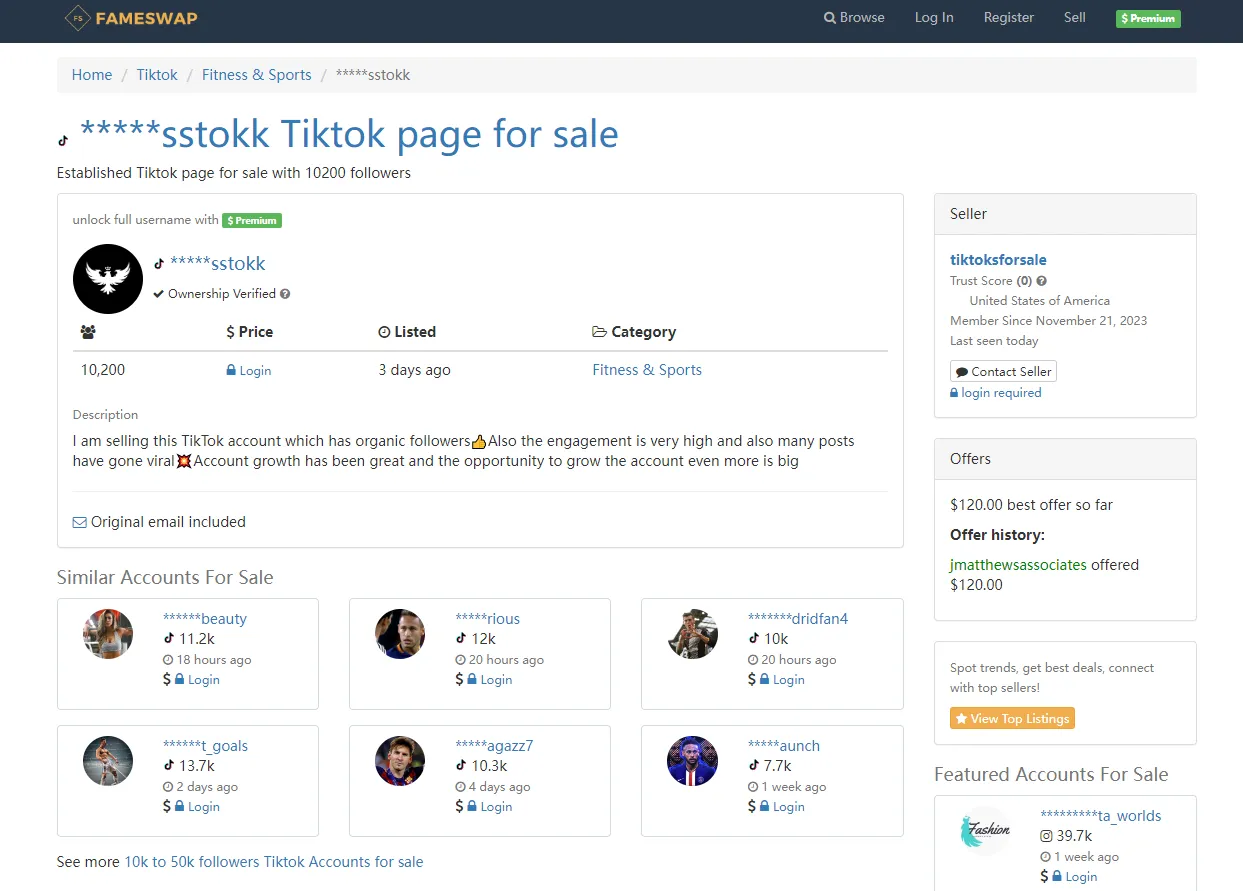The image size is (1243, 891).
Task: Click the eagle profile avatar of *****sstokk
Action: 108,279
